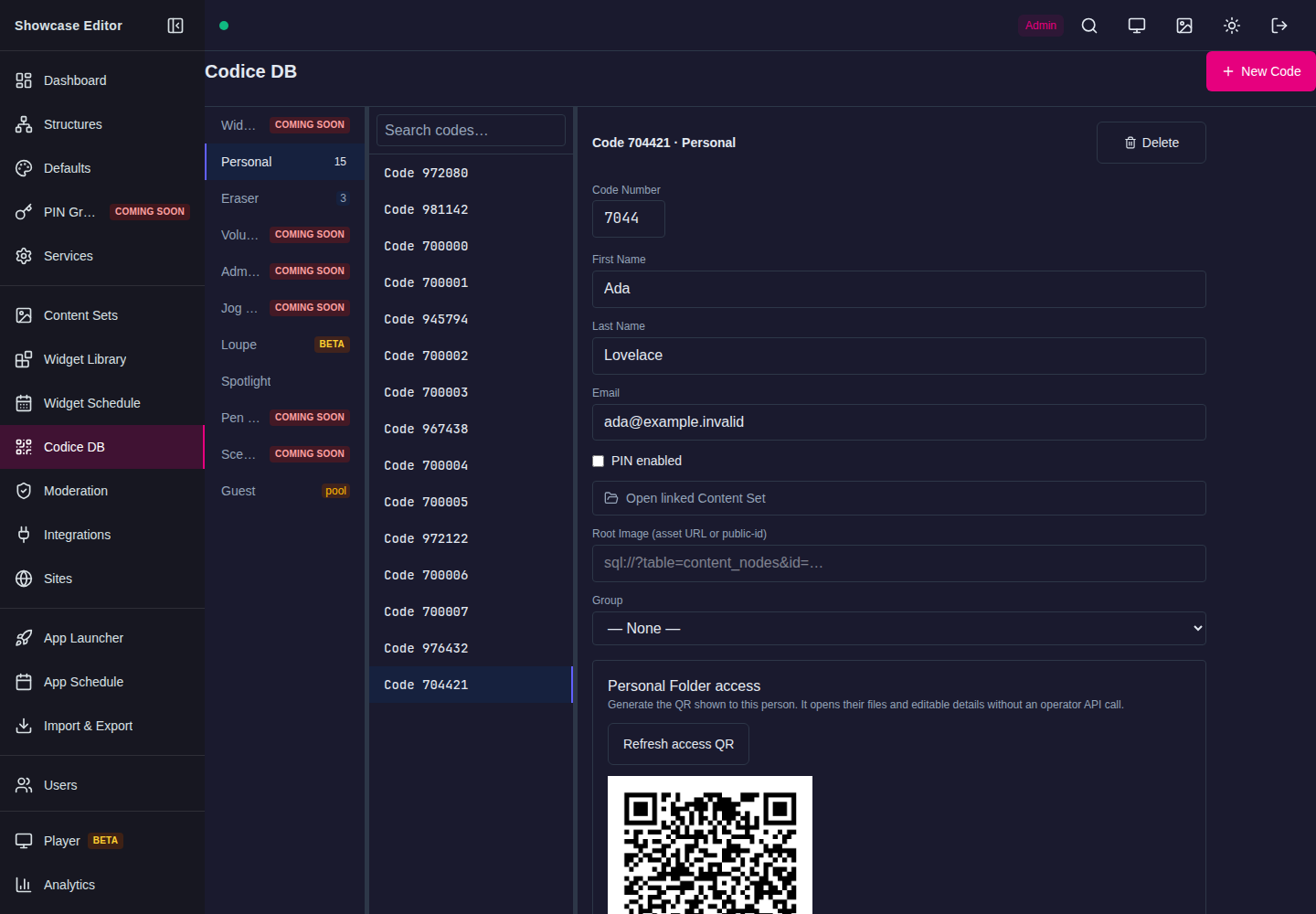Screen dimensions: 1316x914
Task: Click the monitor display icon in header
Action: coord(1137,26)
